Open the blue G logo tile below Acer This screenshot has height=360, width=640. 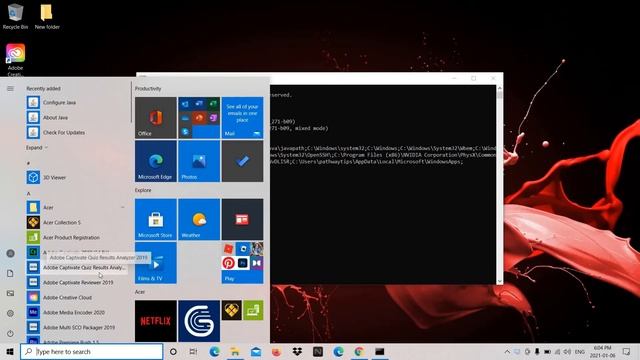[x=199, y=321]
